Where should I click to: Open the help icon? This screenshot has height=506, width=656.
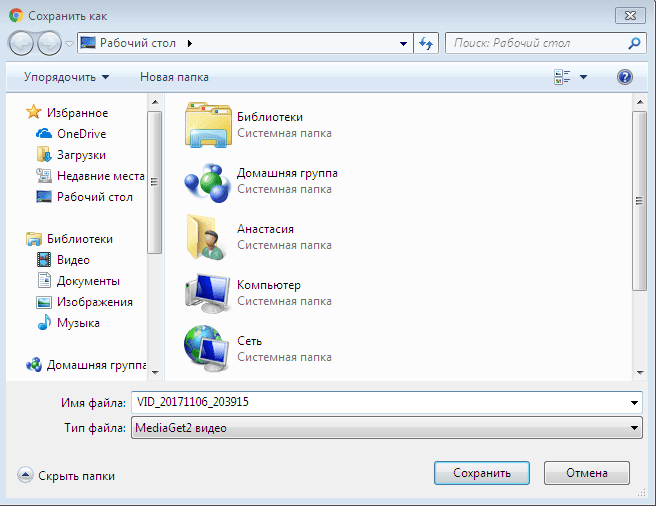point(624,77)
